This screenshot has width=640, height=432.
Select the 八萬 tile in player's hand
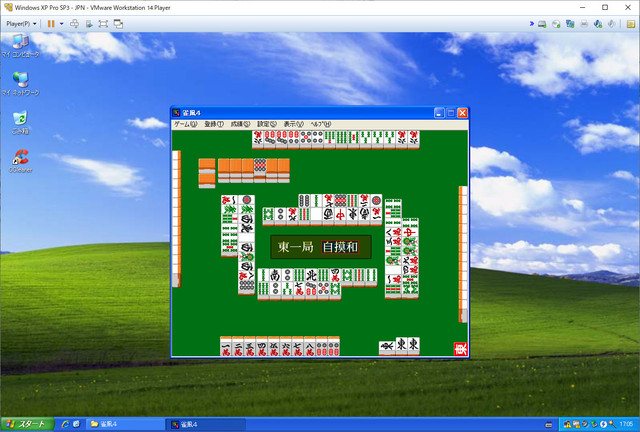(x=310, y=346)
